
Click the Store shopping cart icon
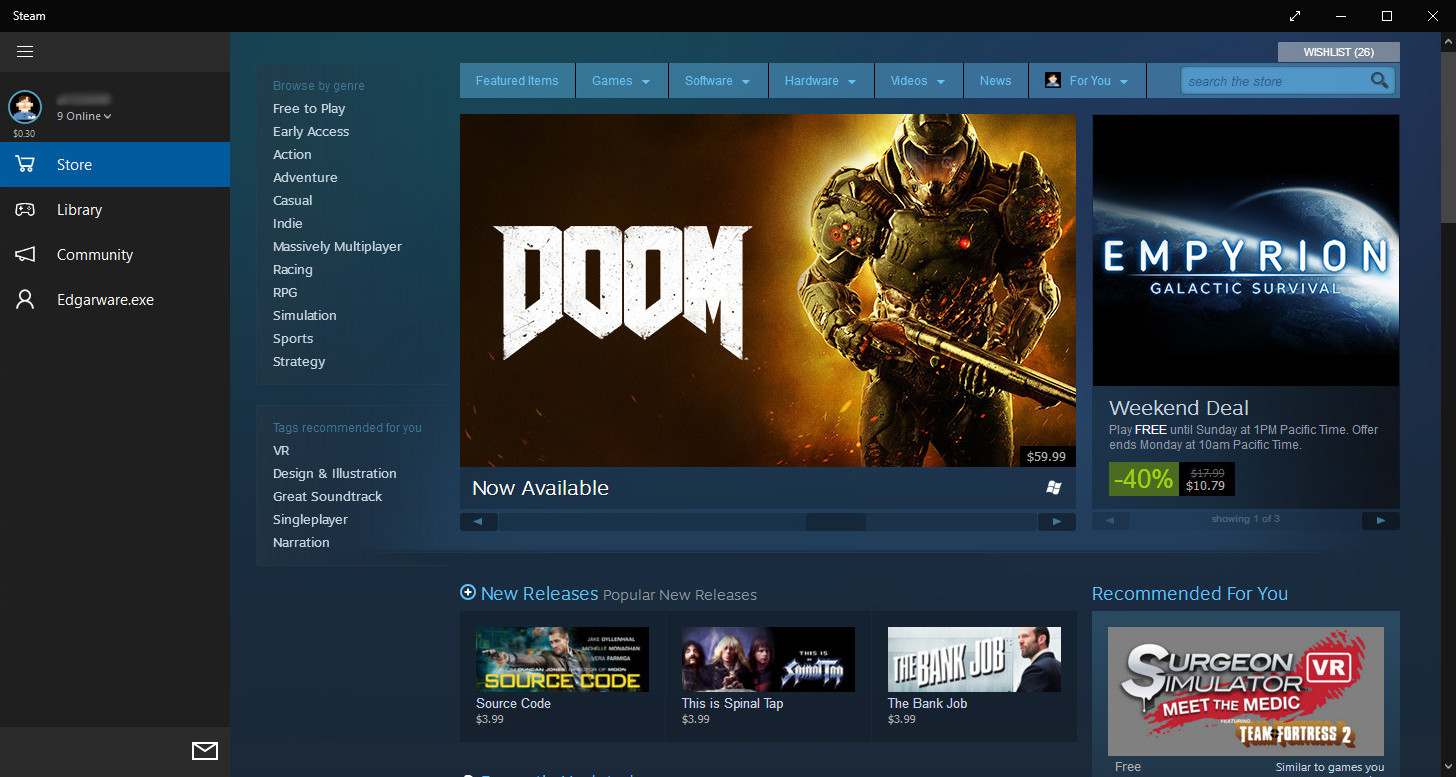tap(25, 164)
